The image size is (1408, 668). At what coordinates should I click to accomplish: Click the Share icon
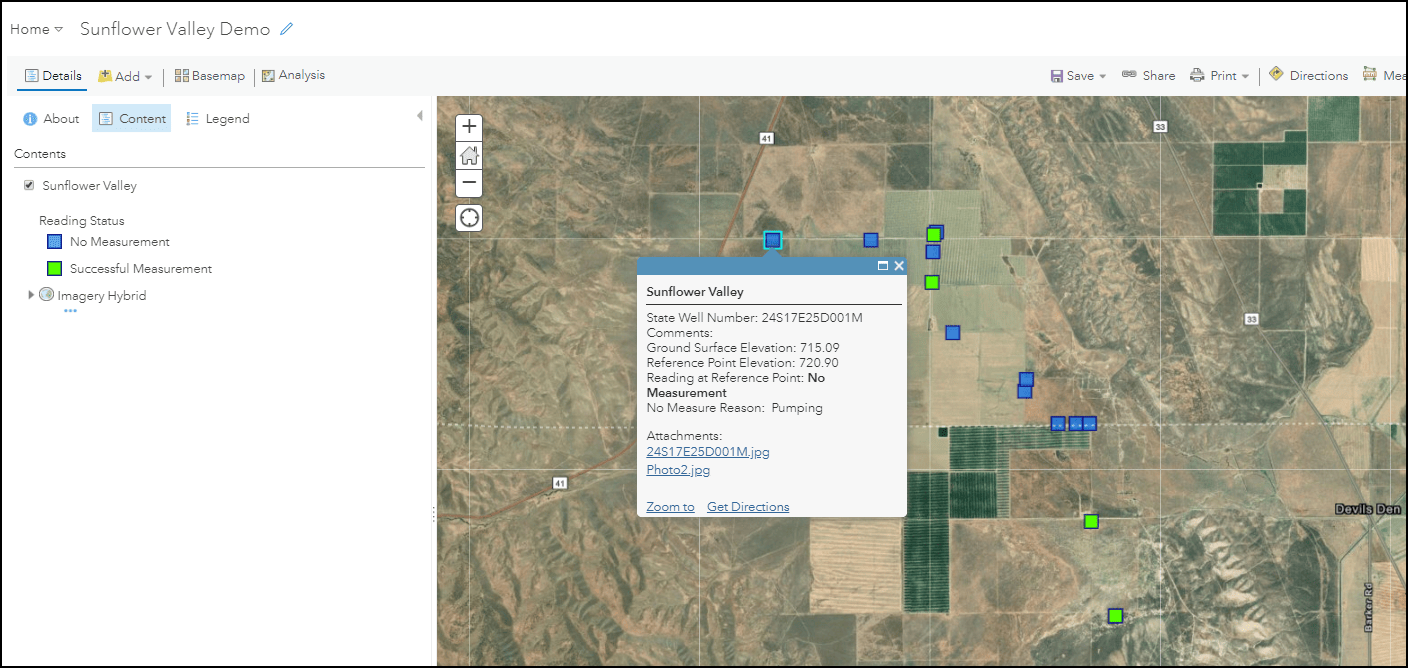click(x=1148, y=75)
